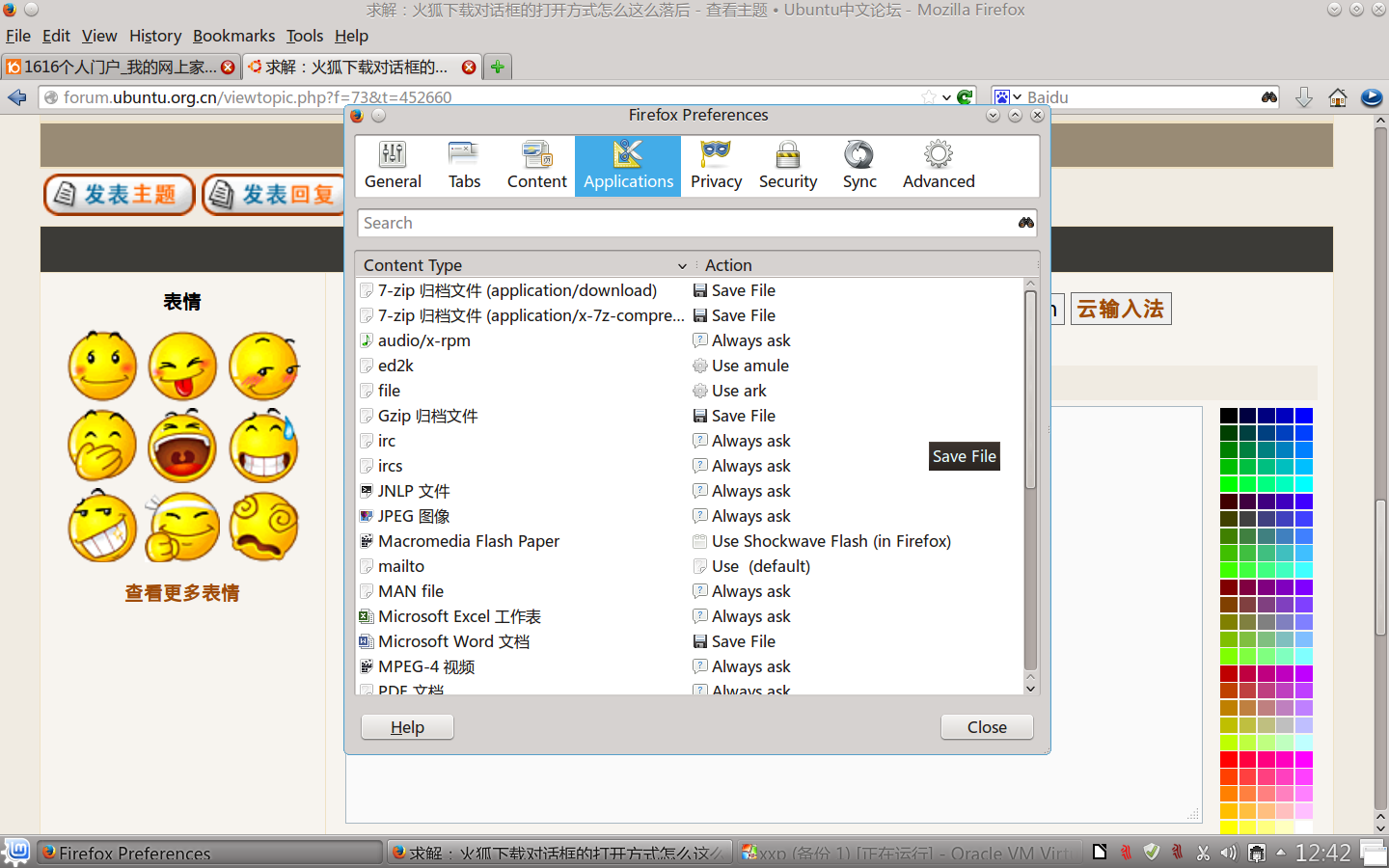1389x868 pixels.
Task: Open the Baidu search engine dropdown
Action: pyautogui.click(x=1008, y=97)
